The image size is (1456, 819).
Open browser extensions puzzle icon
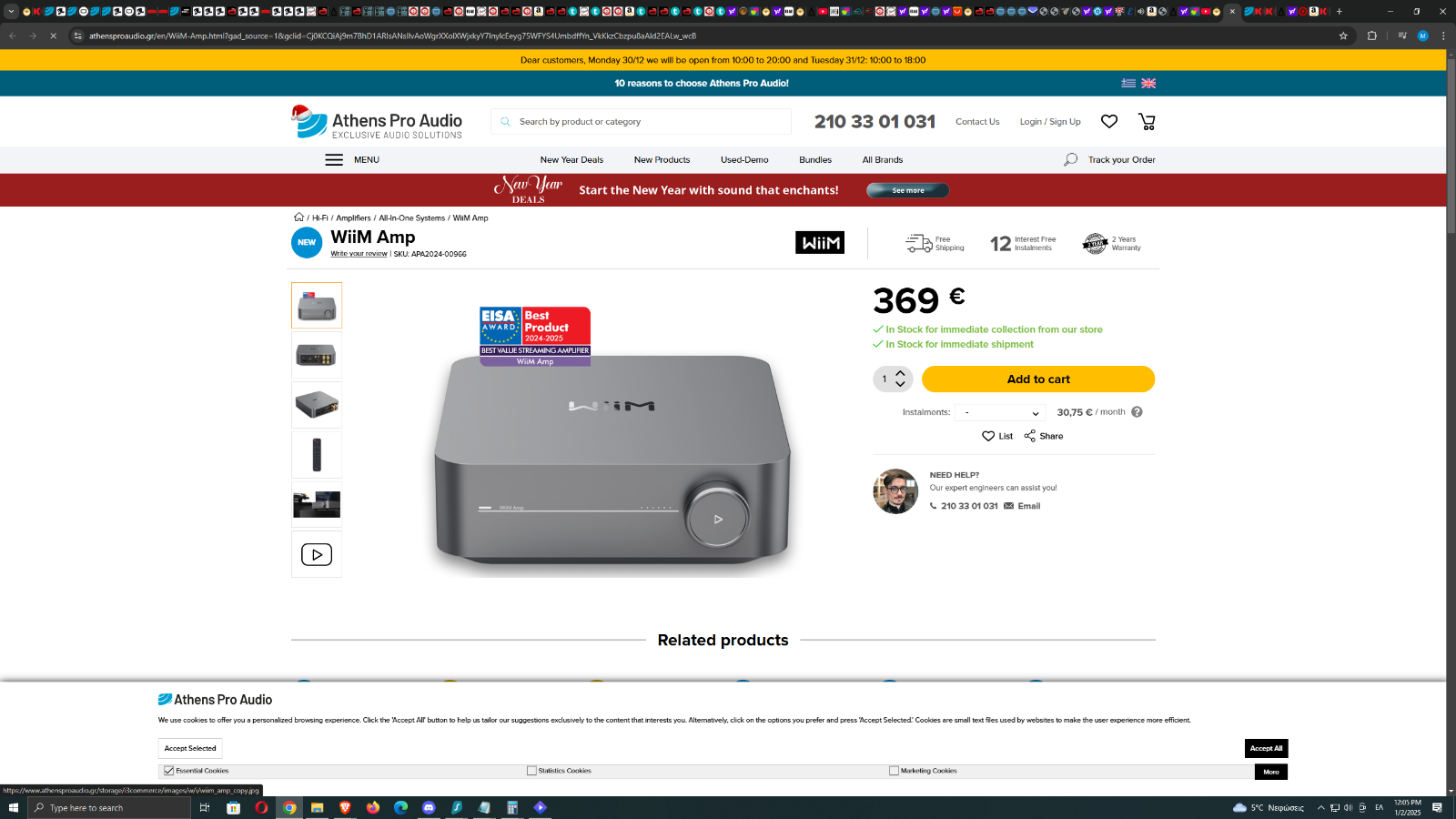(x=1372, y=35)
